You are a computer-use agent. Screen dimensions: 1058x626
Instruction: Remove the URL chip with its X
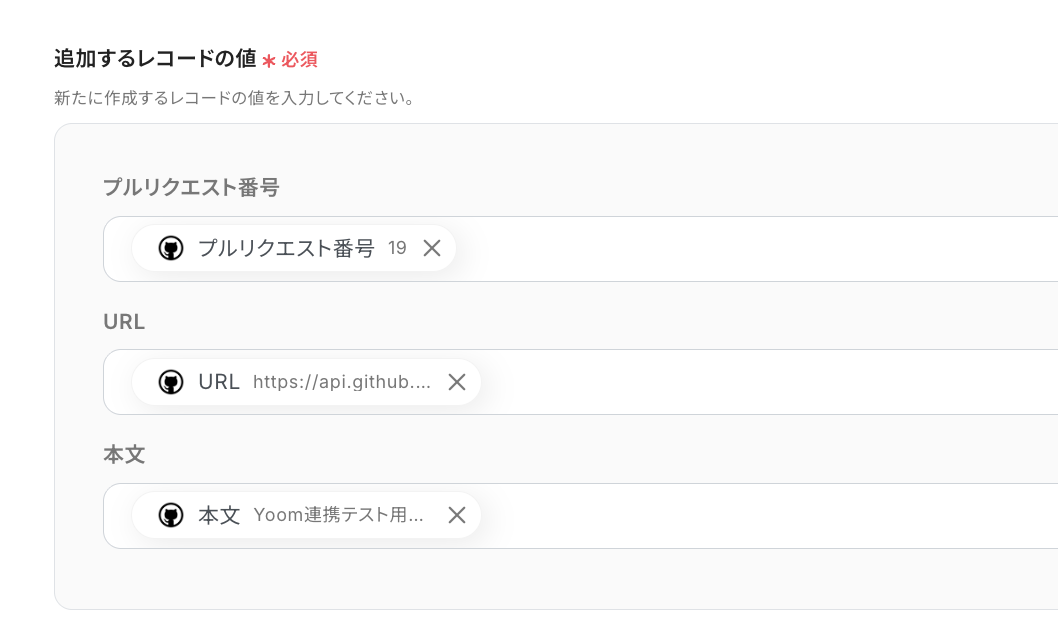coord(457,382)
